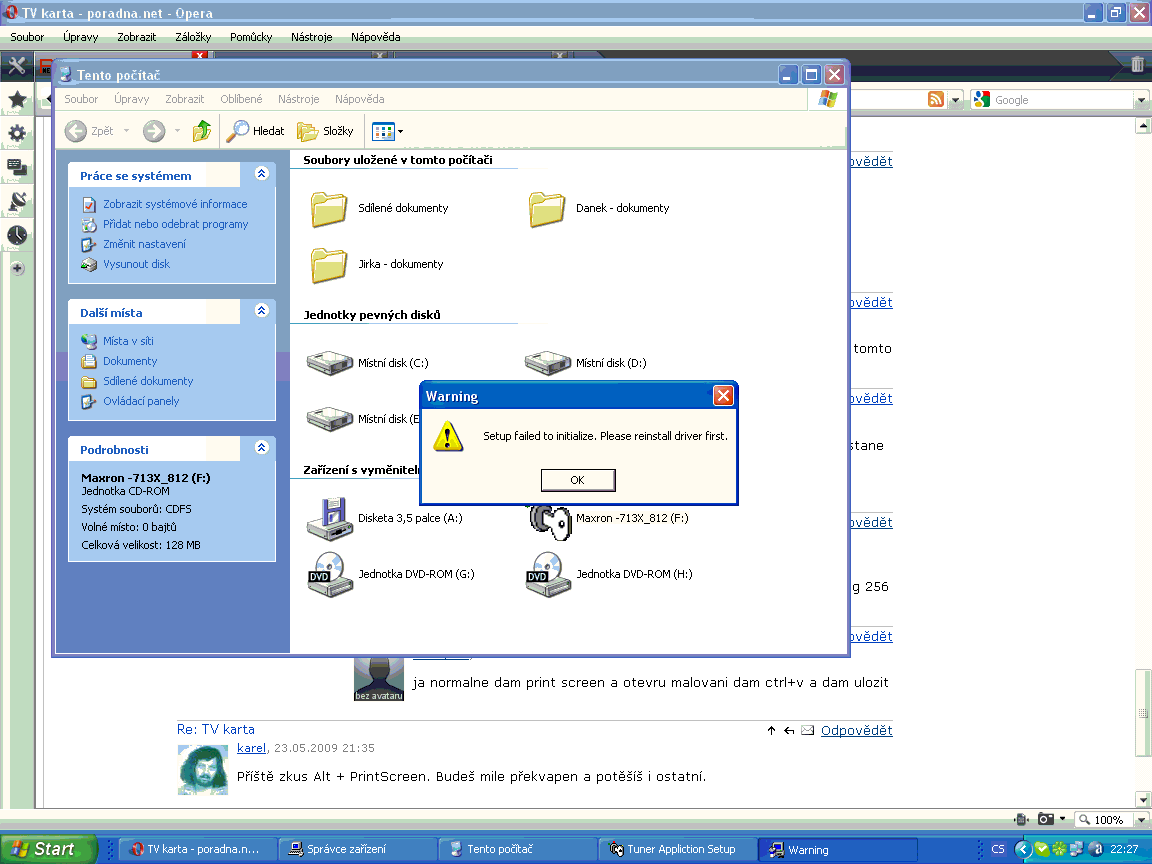Open Opera Bookmarks star panel icon
The image size is (1152, 864).
tap(17, 99)
